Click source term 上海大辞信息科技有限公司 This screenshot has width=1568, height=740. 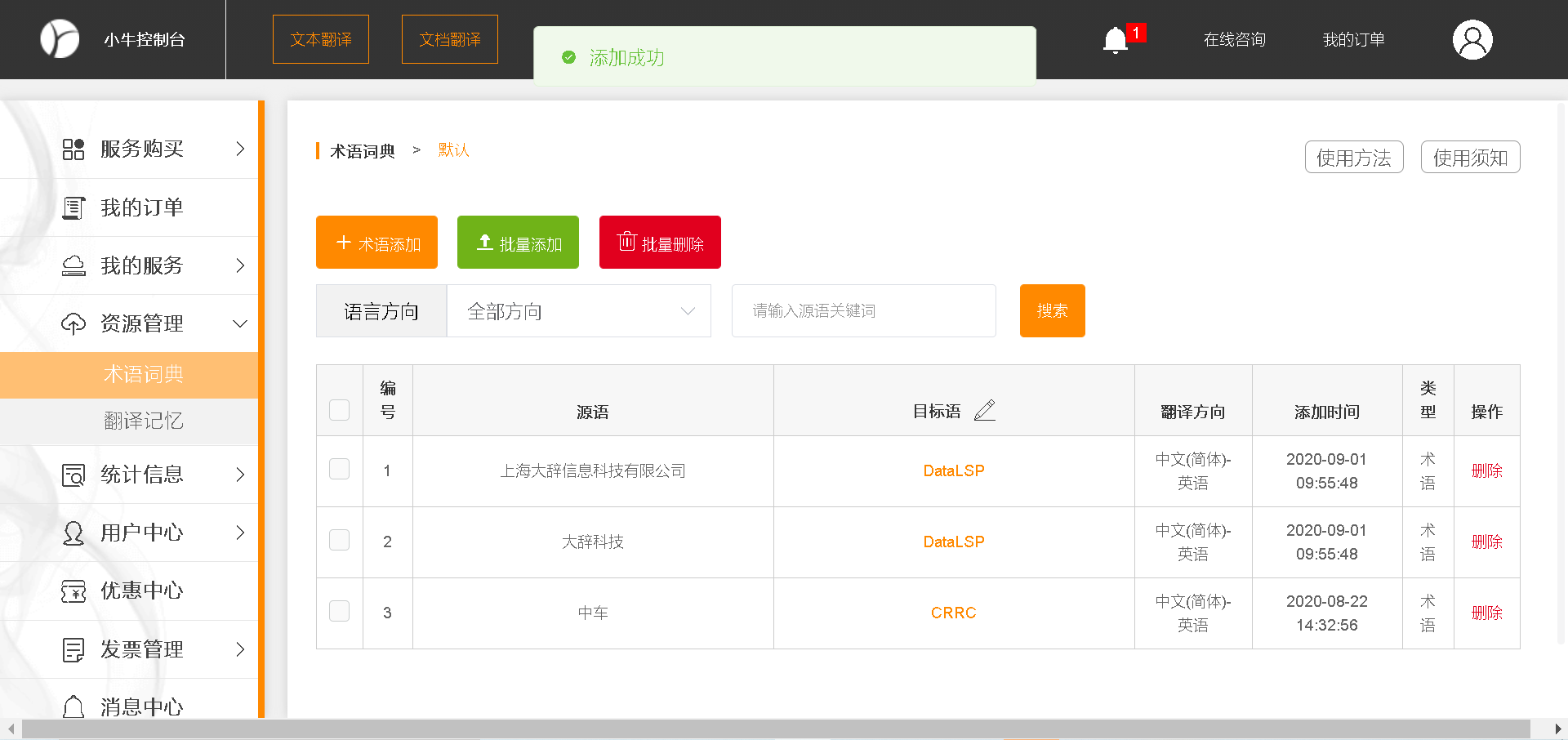(x=593, y=471)
